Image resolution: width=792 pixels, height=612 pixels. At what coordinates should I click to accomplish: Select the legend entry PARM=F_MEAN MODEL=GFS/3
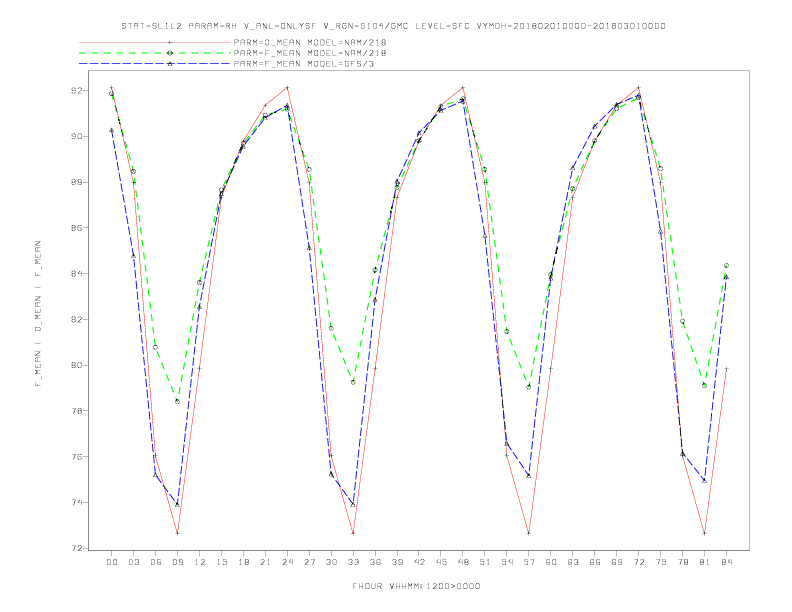point(304,64)
